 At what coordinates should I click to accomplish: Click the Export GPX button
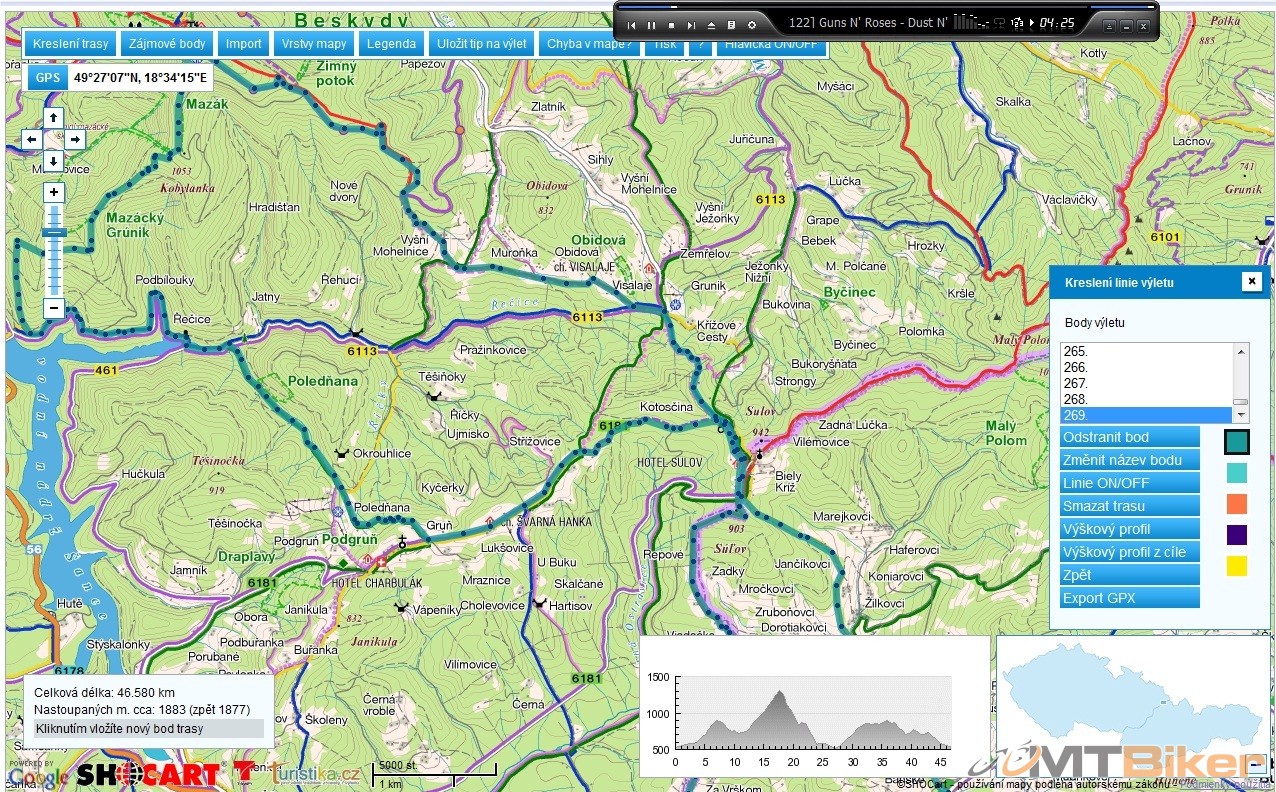coord(1129,598)
